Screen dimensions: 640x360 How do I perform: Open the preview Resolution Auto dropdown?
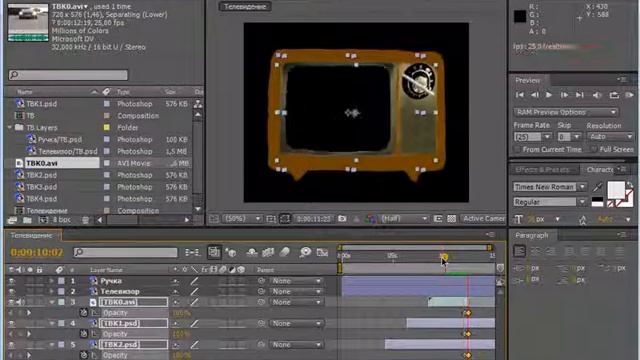coord(610,136)
